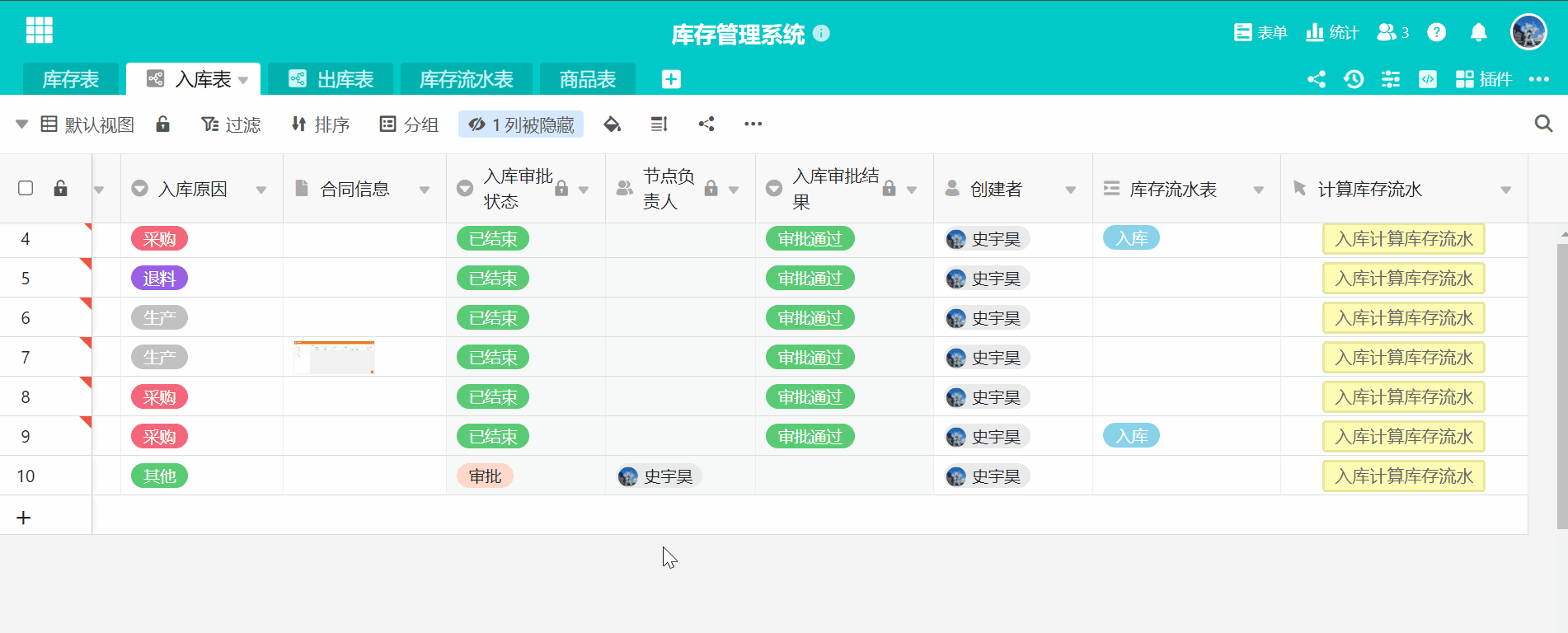Open the header more options ellipsis
This screenshot has width=1568, height=633.
point(1538,79)
